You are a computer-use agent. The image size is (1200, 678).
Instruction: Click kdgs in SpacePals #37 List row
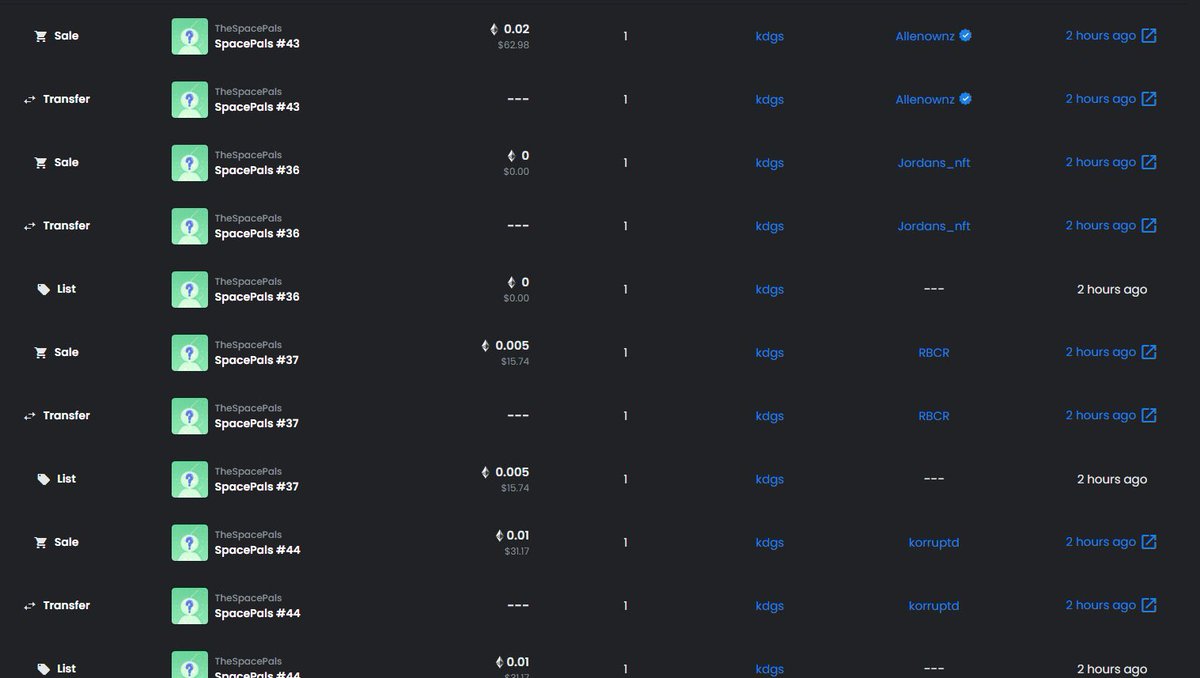coord(769,479)
